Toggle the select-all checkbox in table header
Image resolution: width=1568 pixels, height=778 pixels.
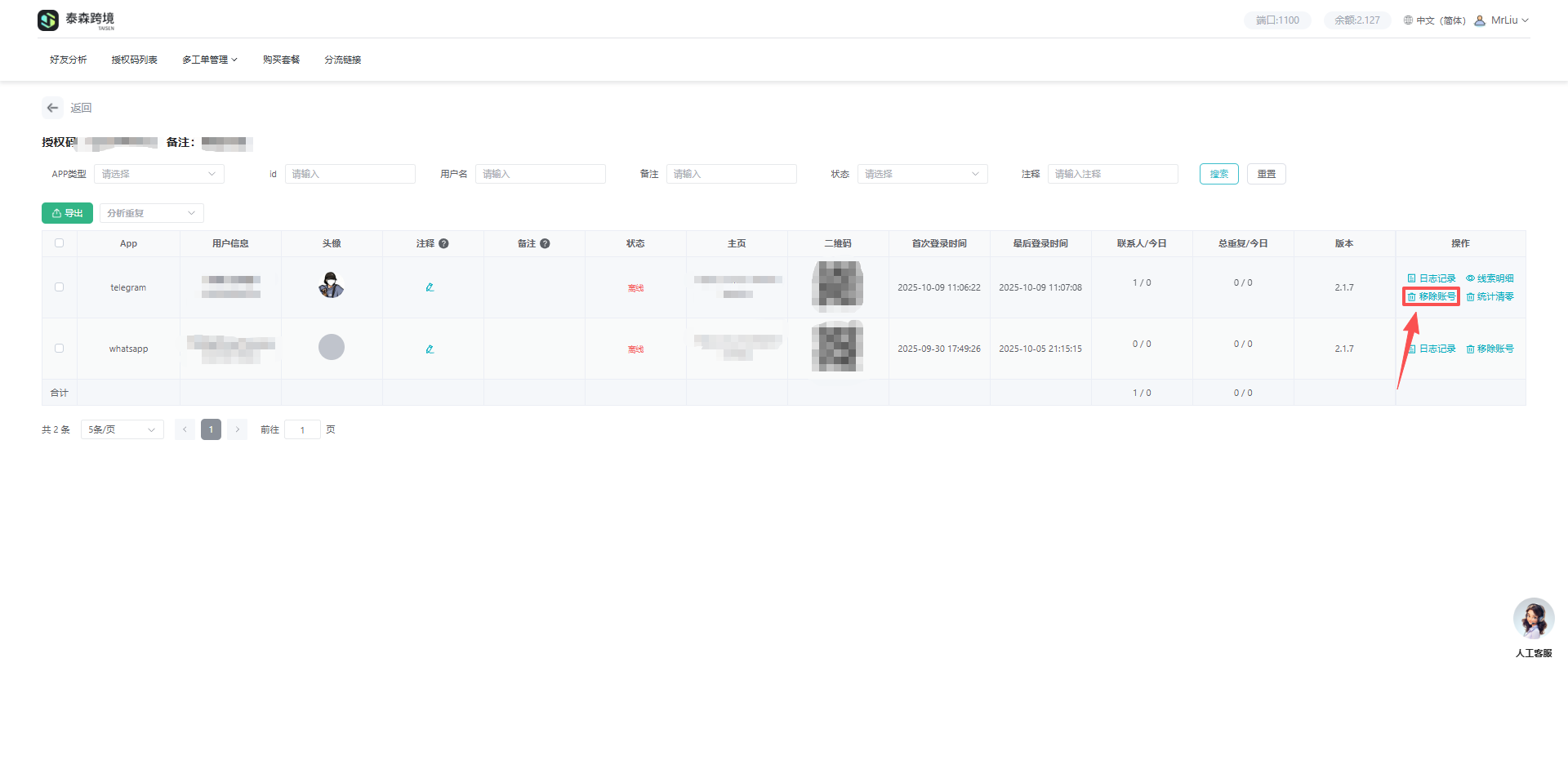(59, 243)
